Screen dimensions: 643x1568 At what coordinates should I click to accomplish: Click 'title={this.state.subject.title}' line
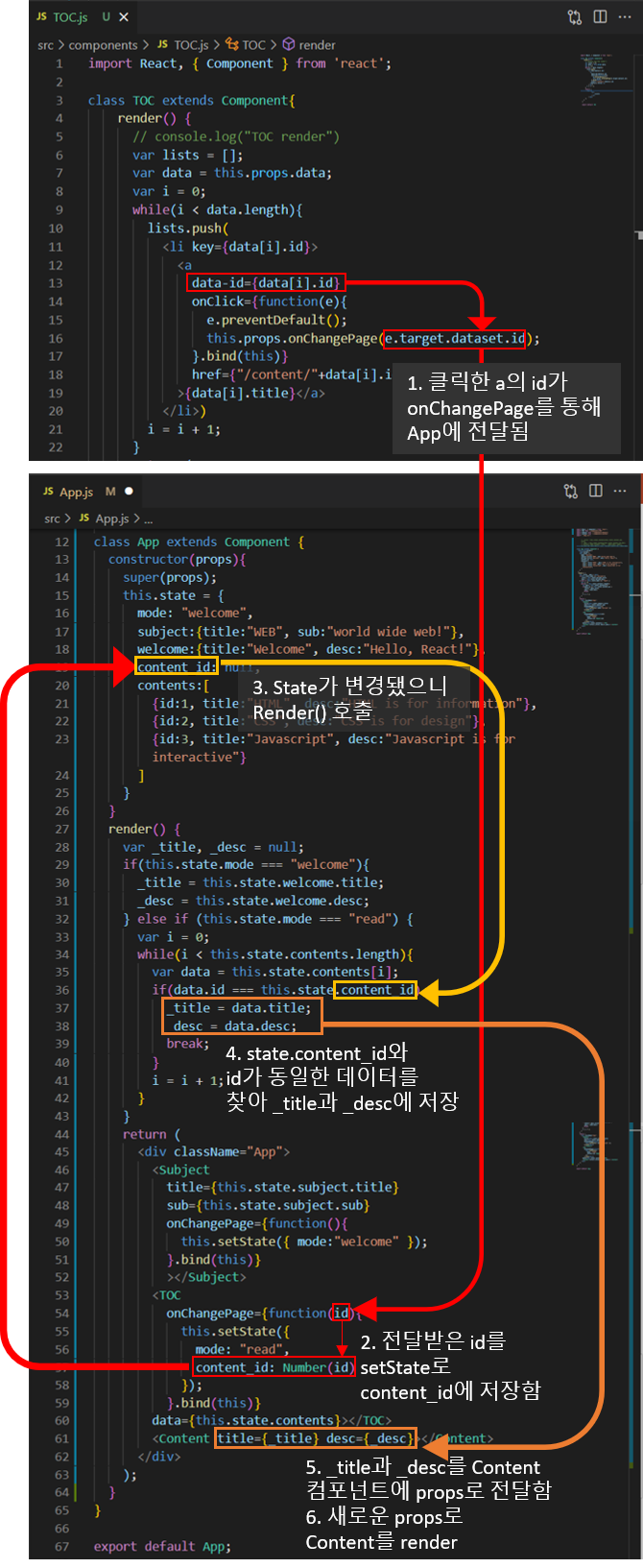coord(282,1187)
